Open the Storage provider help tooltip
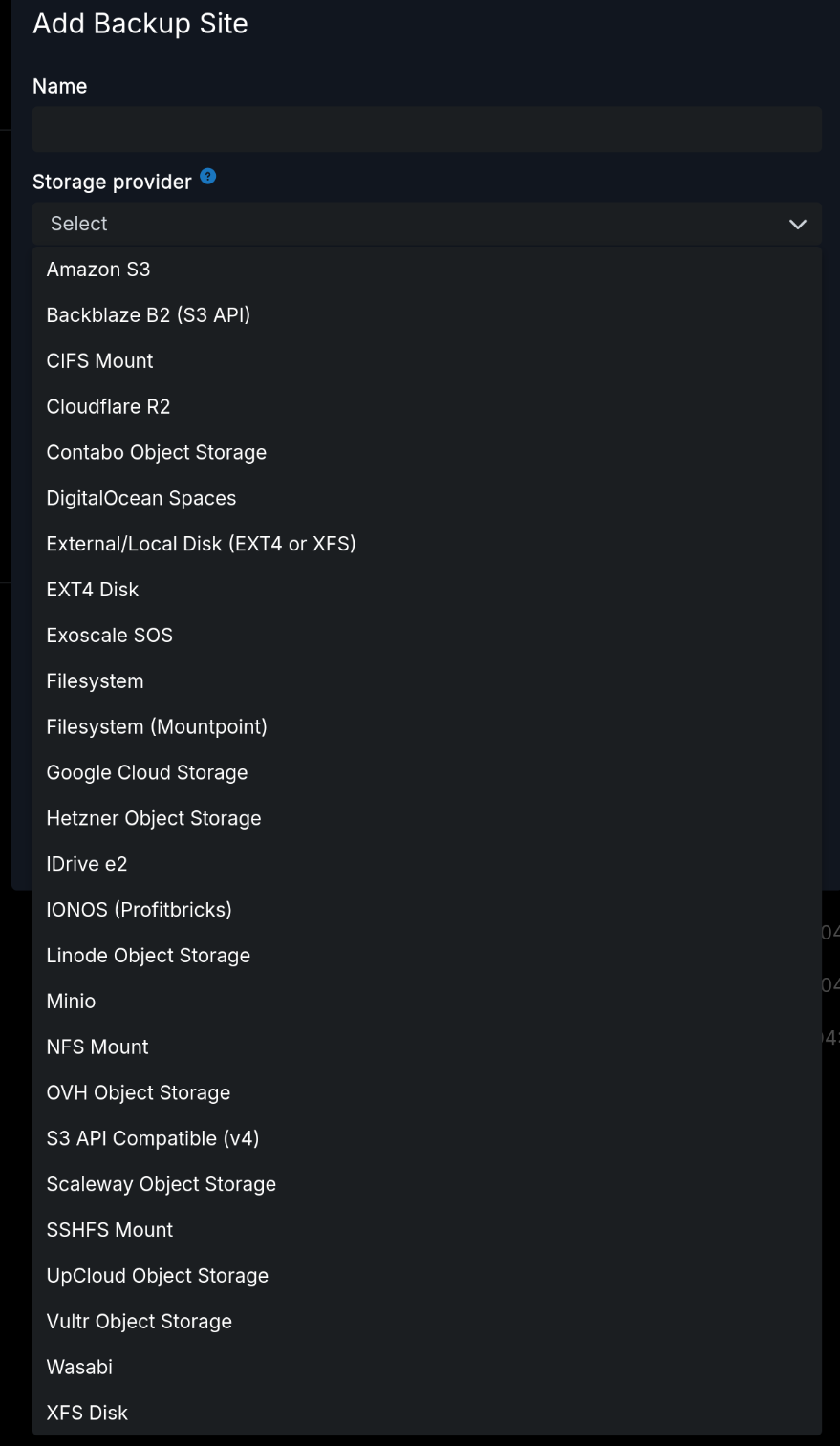Image resolution: width=840 pixels, height=1446 pixels. [207, 176]
